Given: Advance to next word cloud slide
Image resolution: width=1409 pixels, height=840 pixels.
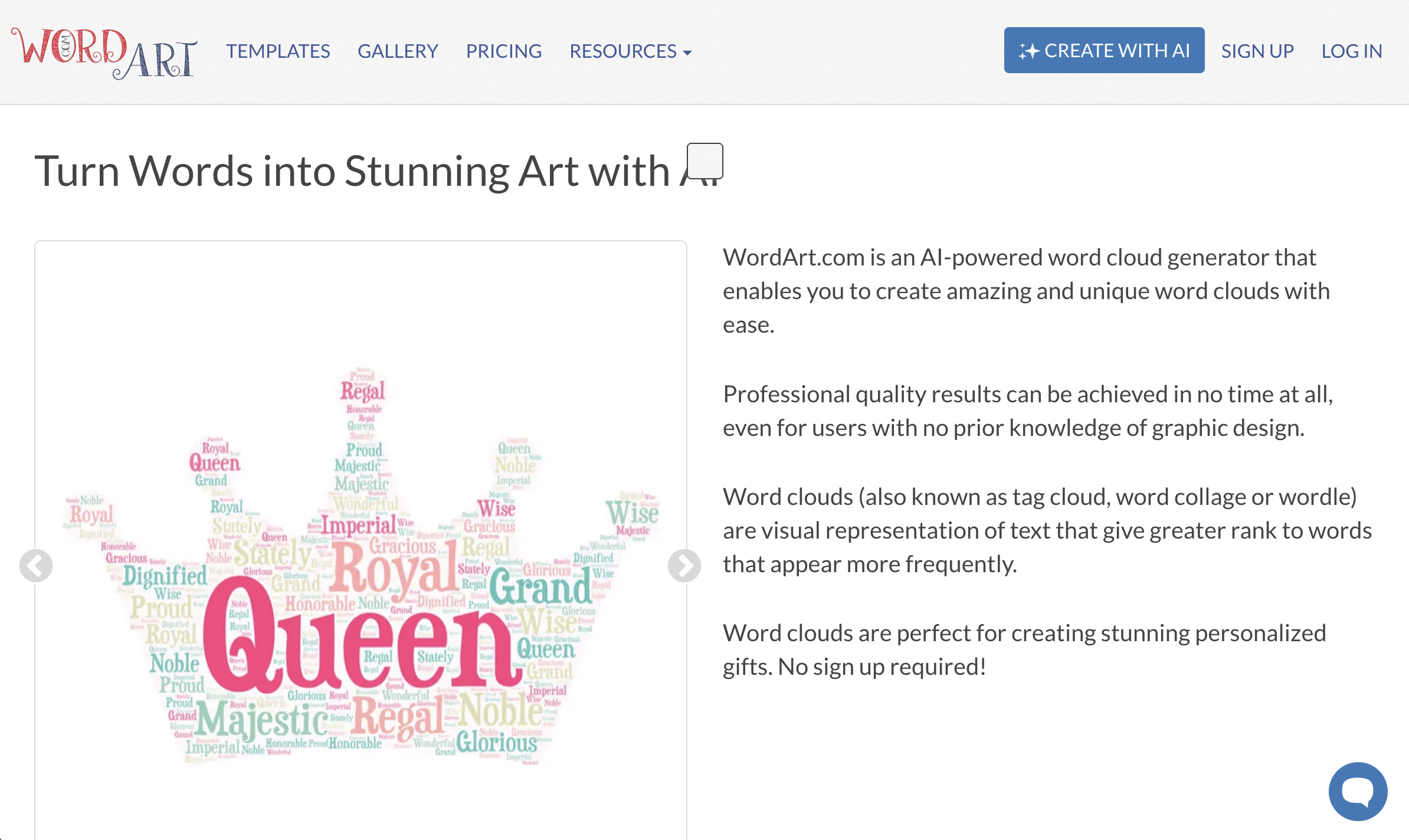Looking at the screenshot, I should click(684, 566).
